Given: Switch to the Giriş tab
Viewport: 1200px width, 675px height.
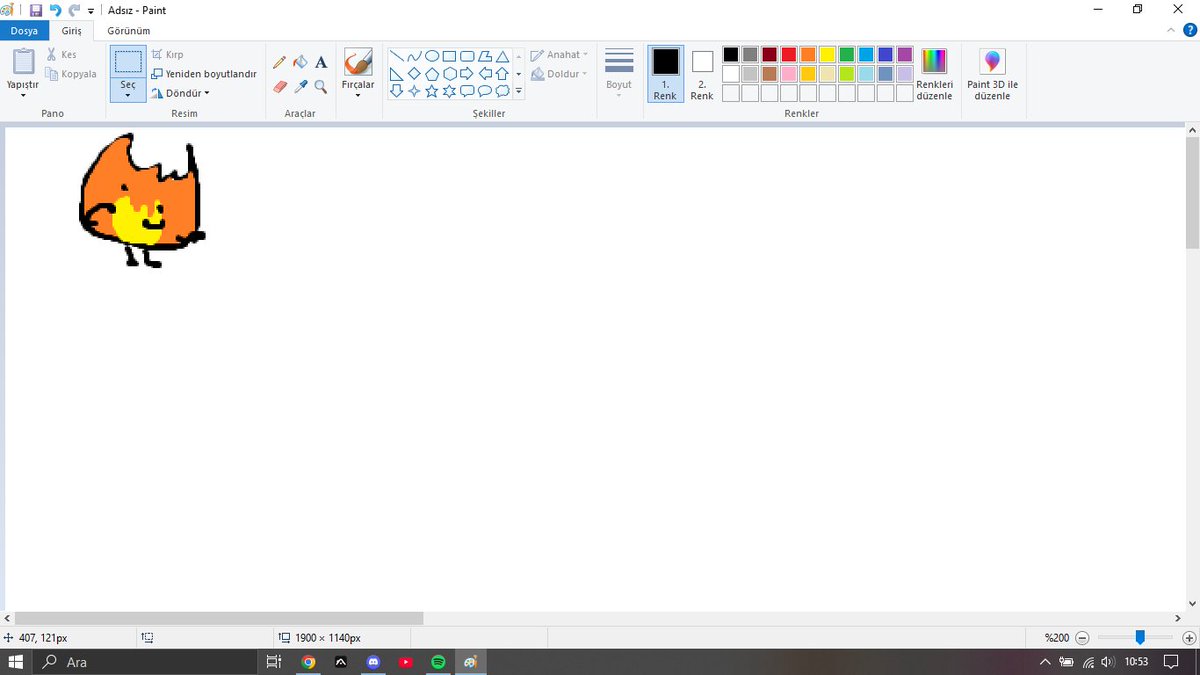Looking at the screenshot, I should pos(72,31).
